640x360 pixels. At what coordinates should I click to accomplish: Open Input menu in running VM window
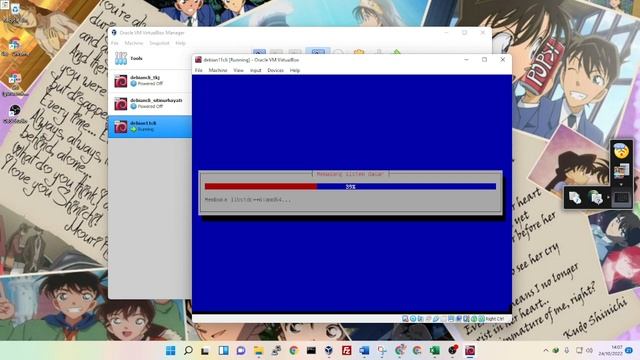click(x=256, y=70)
